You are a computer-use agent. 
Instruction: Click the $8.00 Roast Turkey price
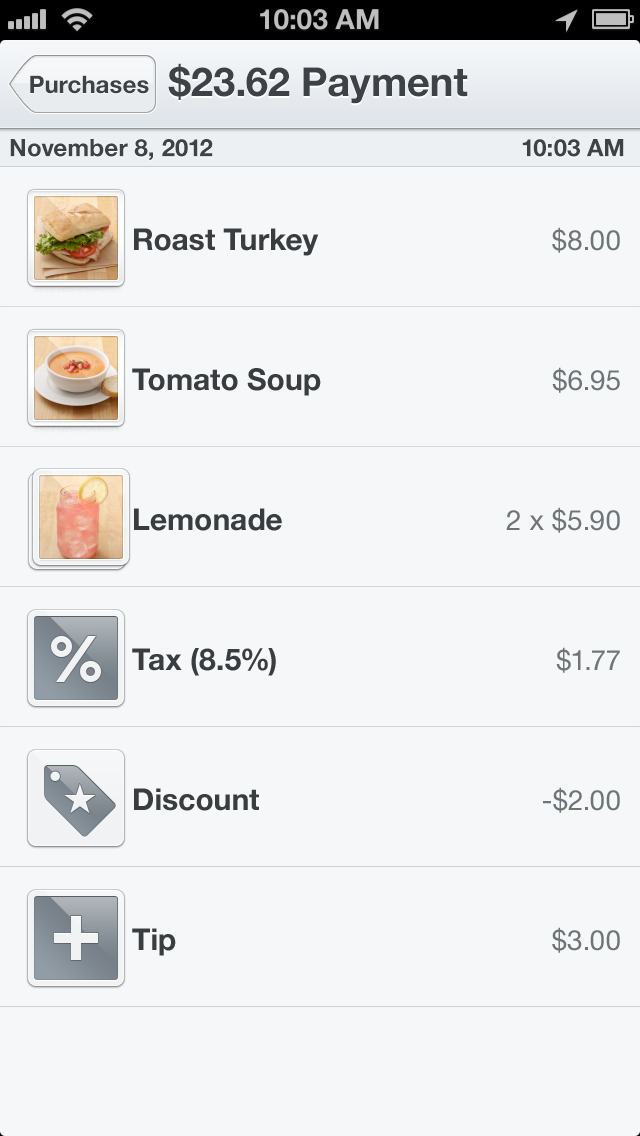tap(586, 241)
